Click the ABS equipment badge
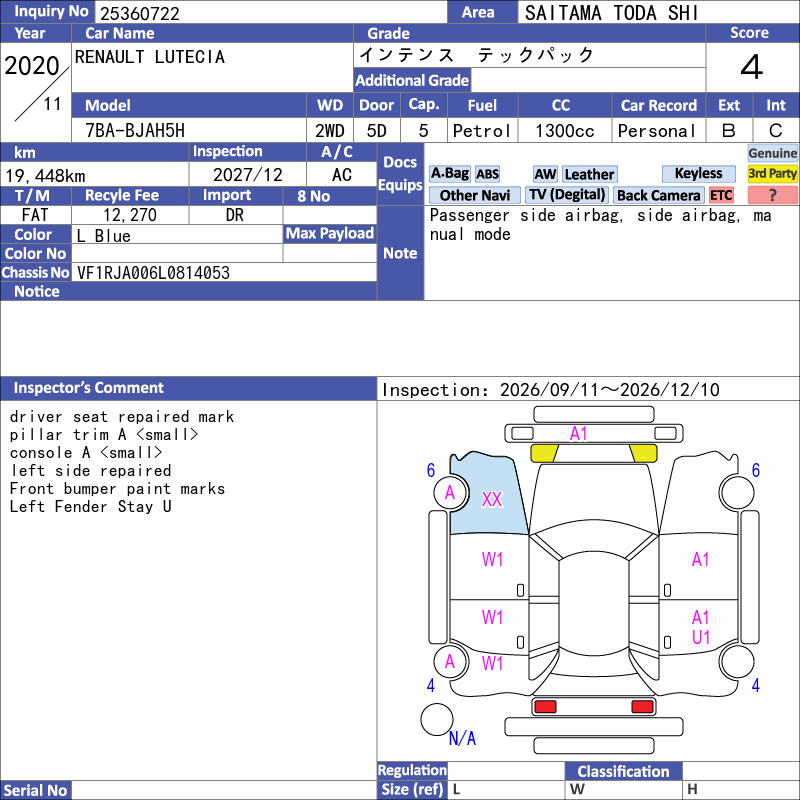This screenshot has height=800, width=800. pos(487,174)
